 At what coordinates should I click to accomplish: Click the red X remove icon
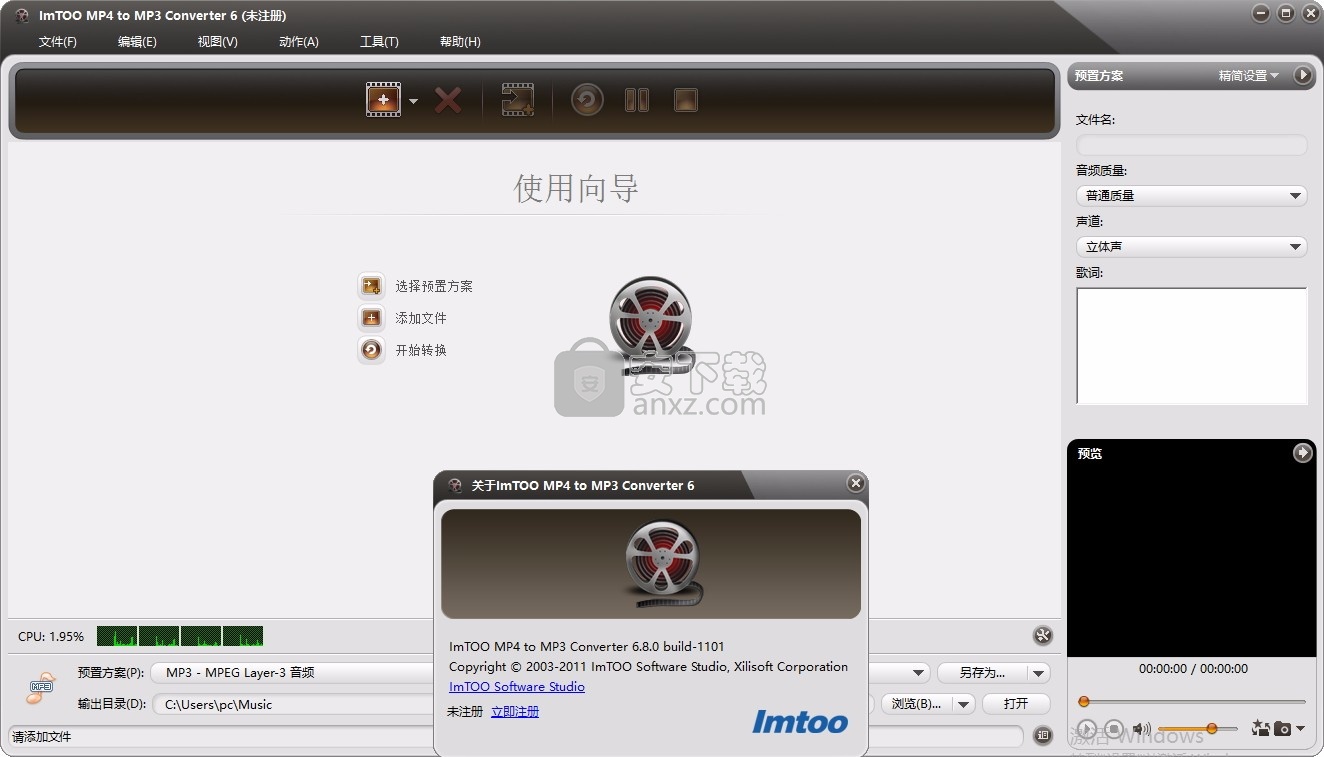pos(448,100)
